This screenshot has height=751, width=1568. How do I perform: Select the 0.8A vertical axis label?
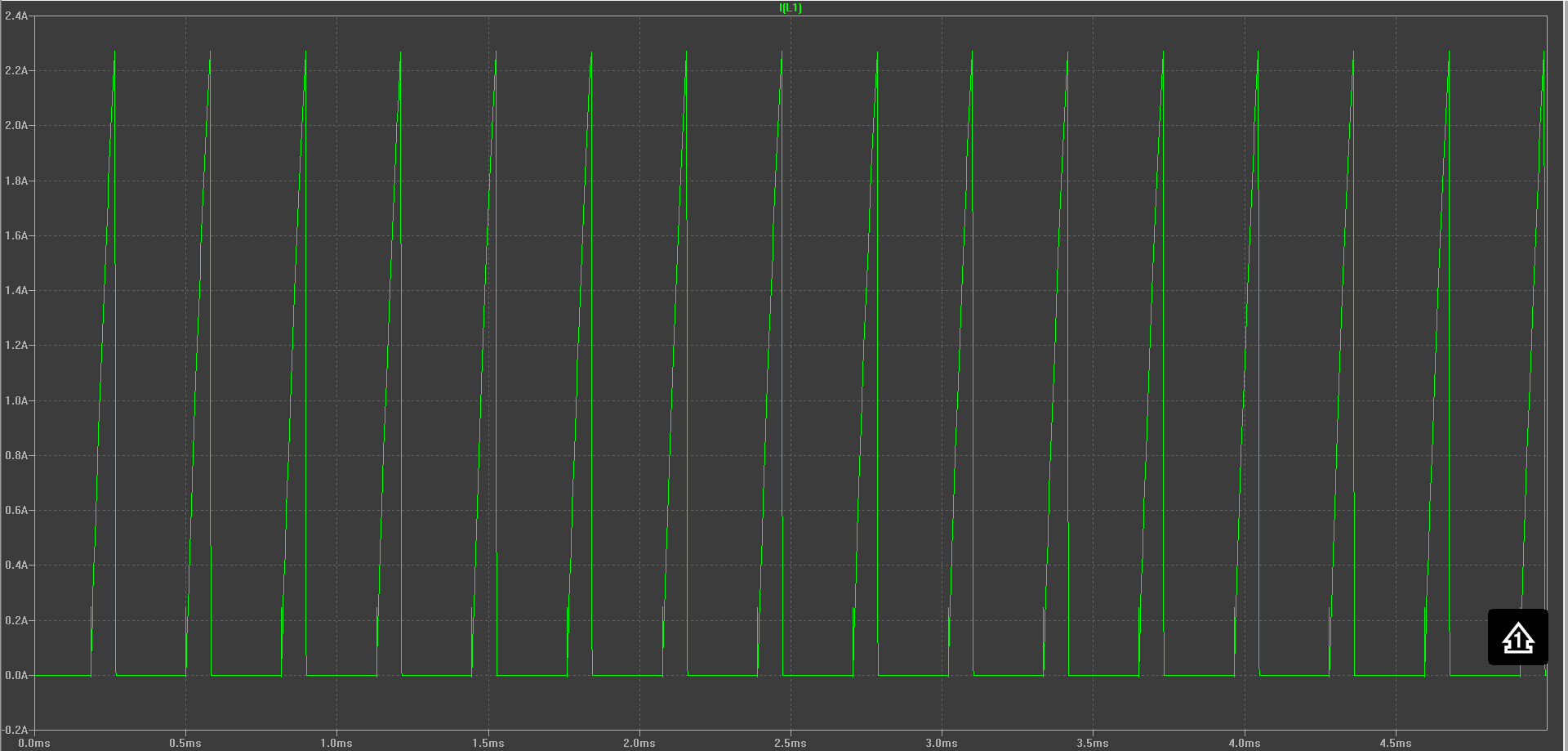click(x=16, y=455)
